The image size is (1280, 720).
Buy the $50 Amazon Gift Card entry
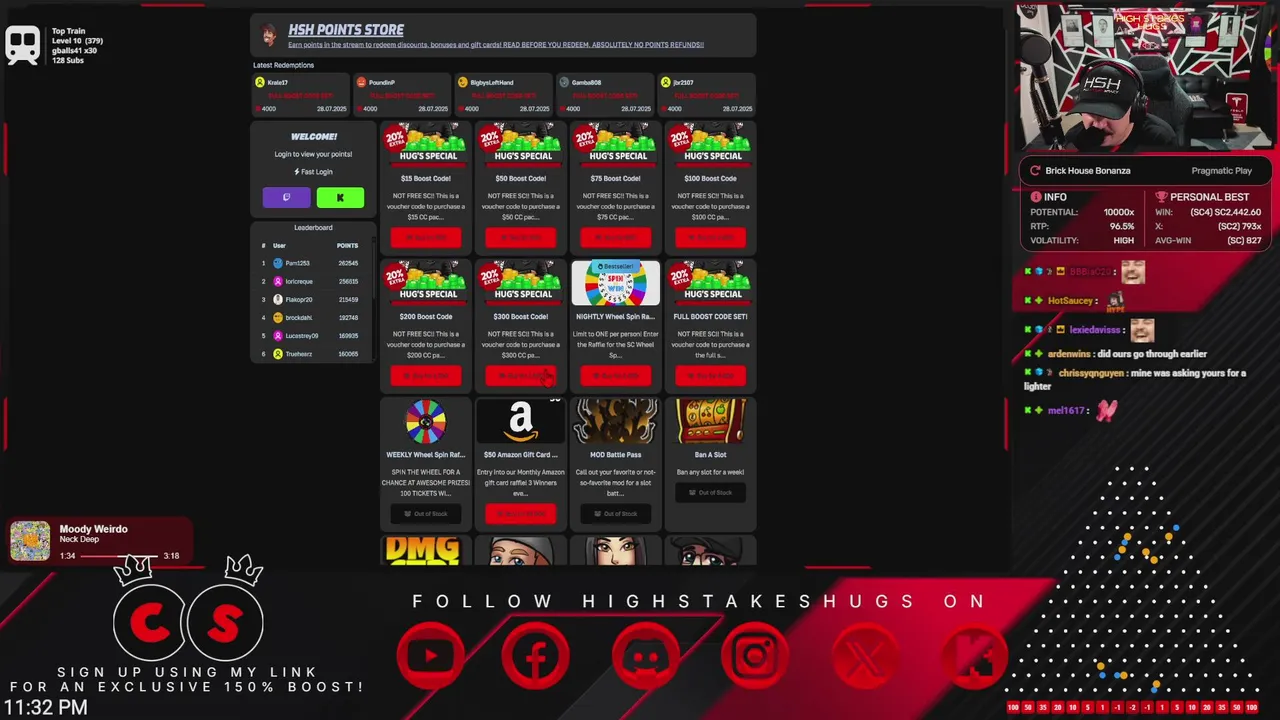(x=520, y=513)
